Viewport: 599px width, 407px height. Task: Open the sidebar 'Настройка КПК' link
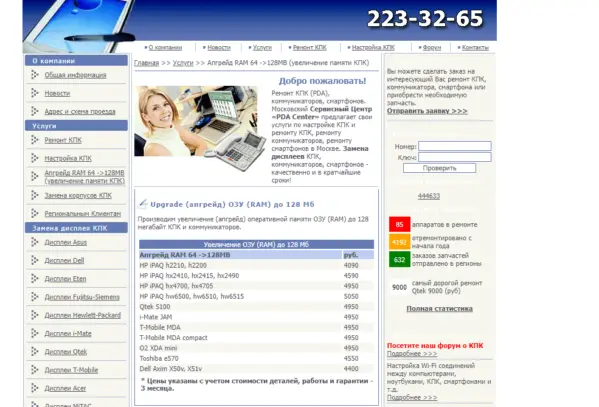68,158
